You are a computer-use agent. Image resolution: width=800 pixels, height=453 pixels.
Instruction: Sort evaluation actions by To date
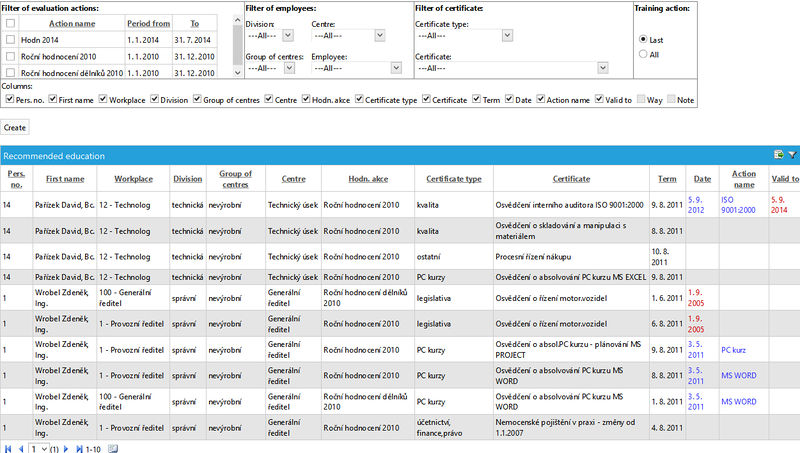194,23
